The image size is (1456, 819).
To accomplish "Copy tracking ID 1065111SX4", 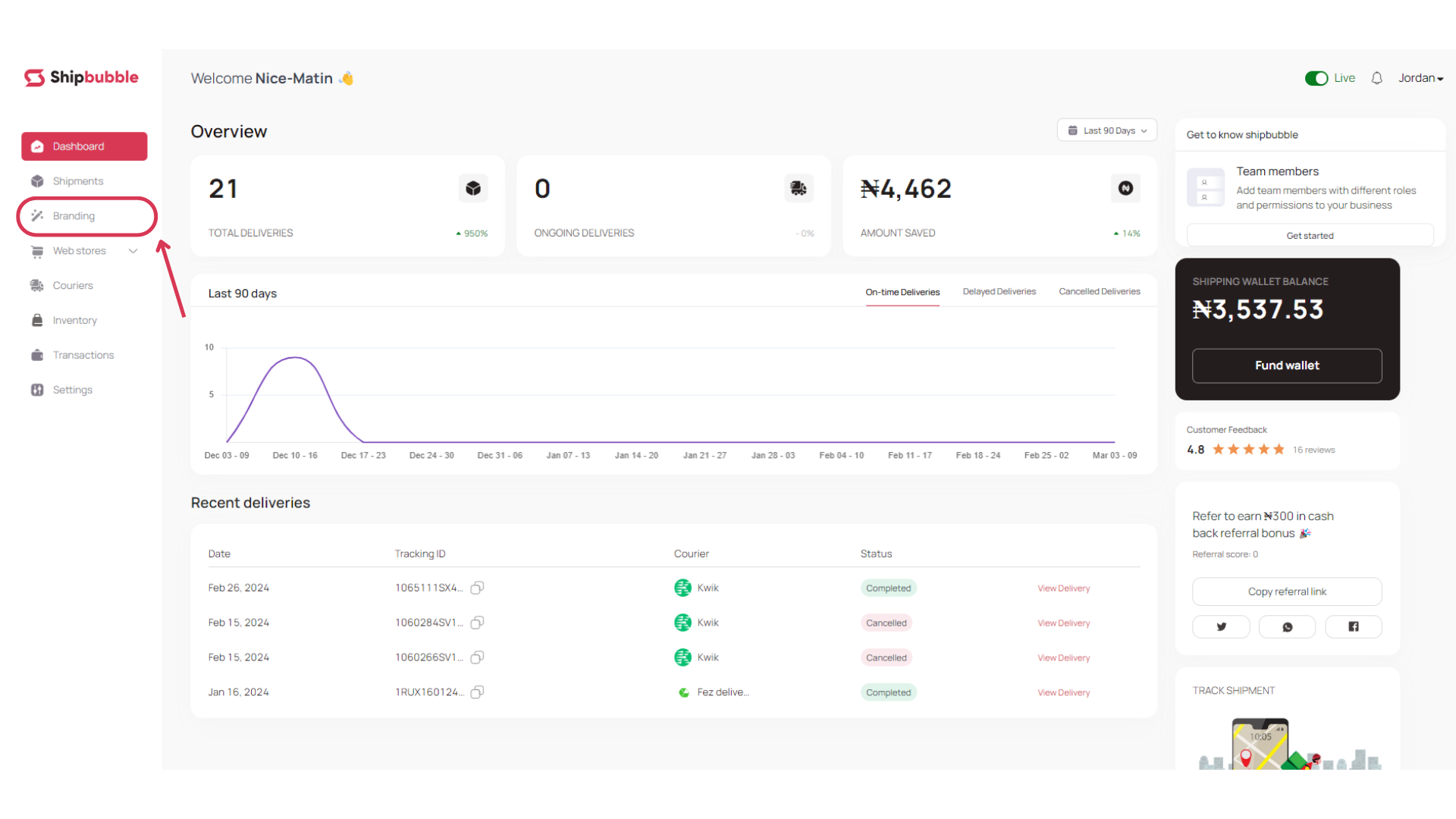I will point(477,588).
